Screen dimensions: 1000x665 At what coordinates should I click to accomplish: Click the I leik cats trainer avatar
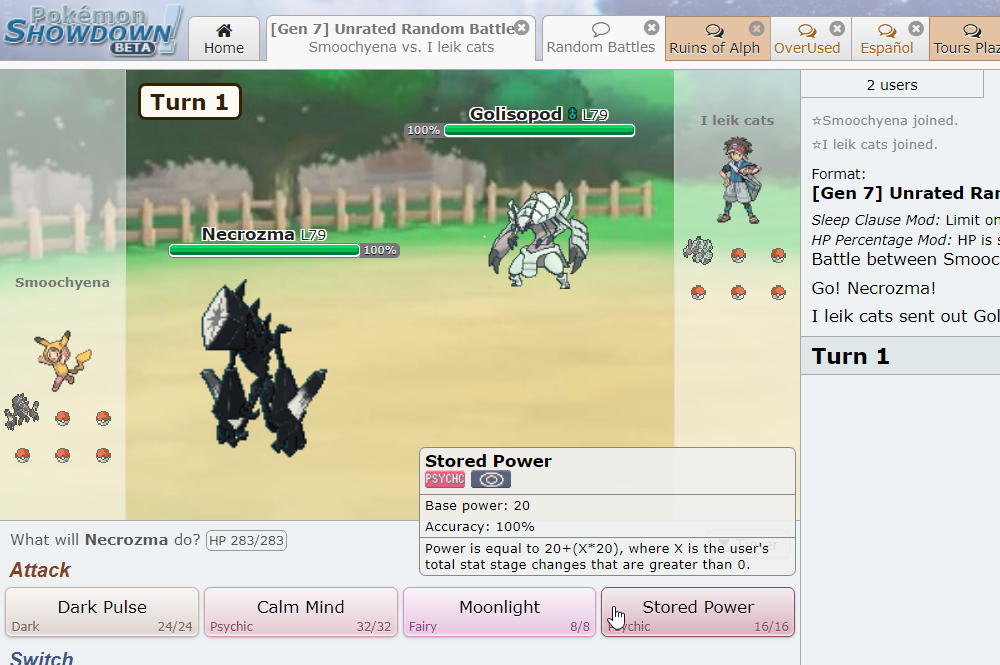click(x=740, y=180)
